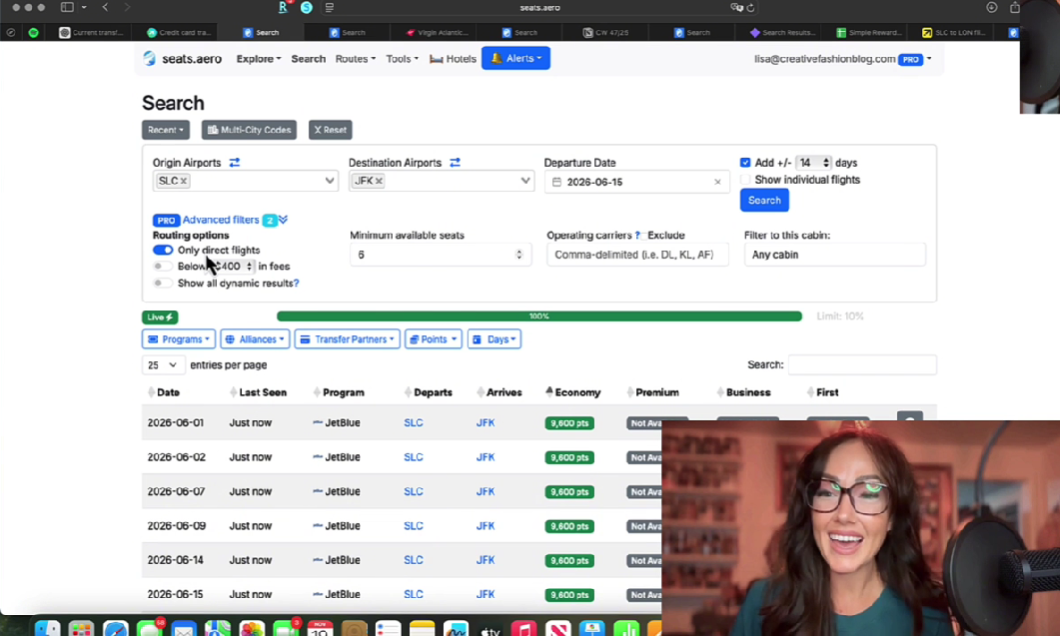Open Transfer Partners filter dropdown
The image size is (1060, 636).
pos(347,339)
